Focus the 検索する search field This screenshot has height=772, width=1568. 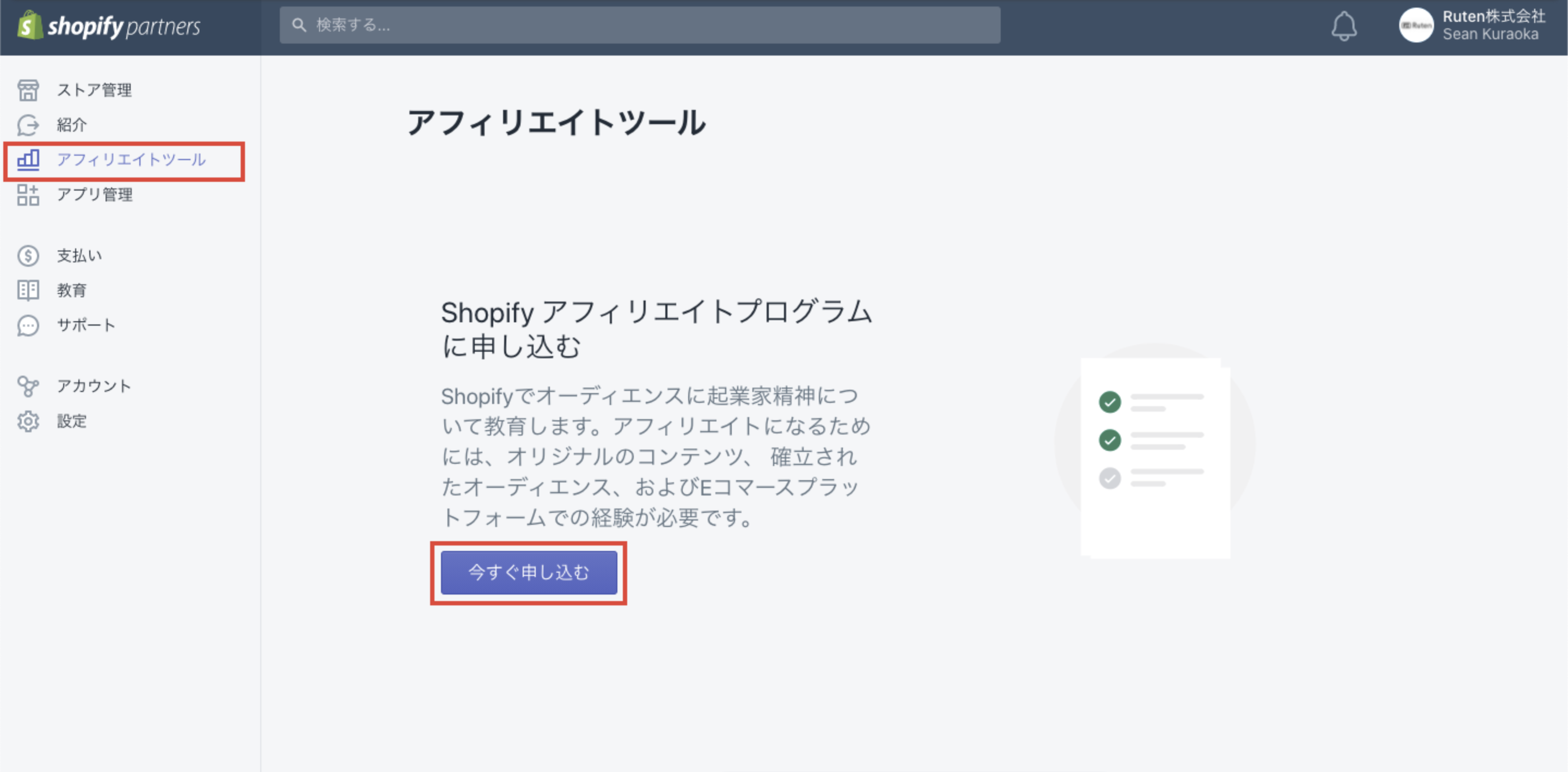tap(640, 25)
